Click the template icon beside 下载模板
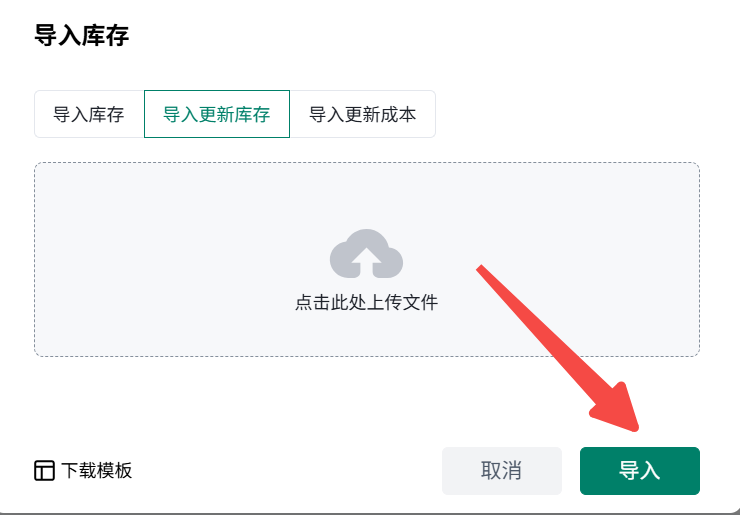740x515 pixels. coord(44,471)
